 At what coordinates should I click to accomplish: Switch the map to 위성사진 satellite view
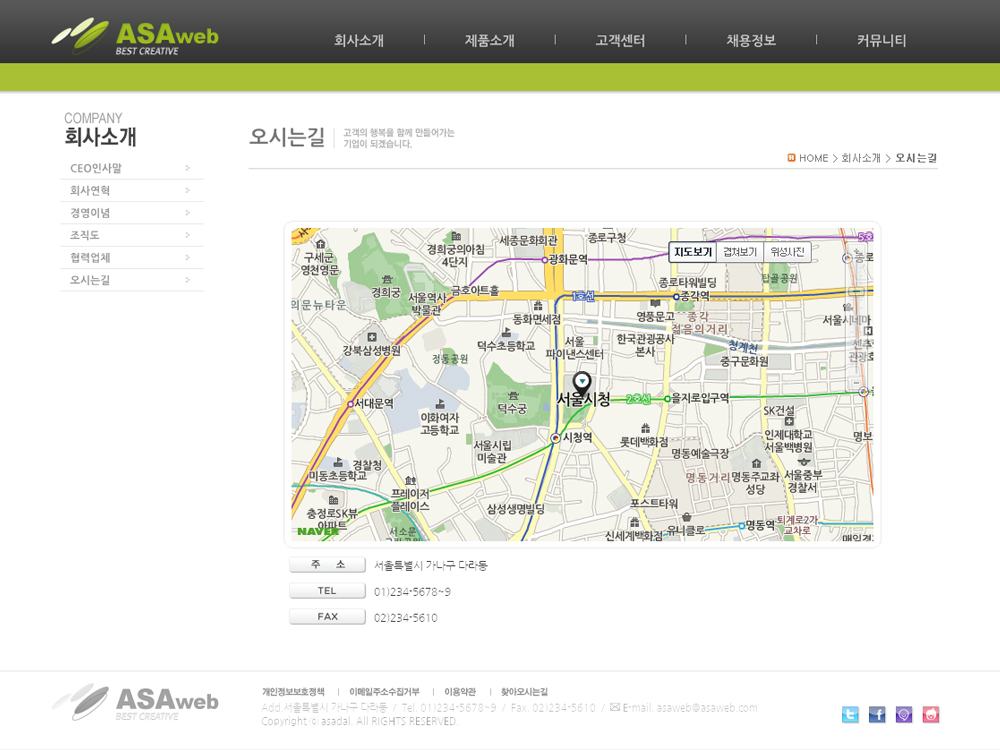tap(787, 252)
